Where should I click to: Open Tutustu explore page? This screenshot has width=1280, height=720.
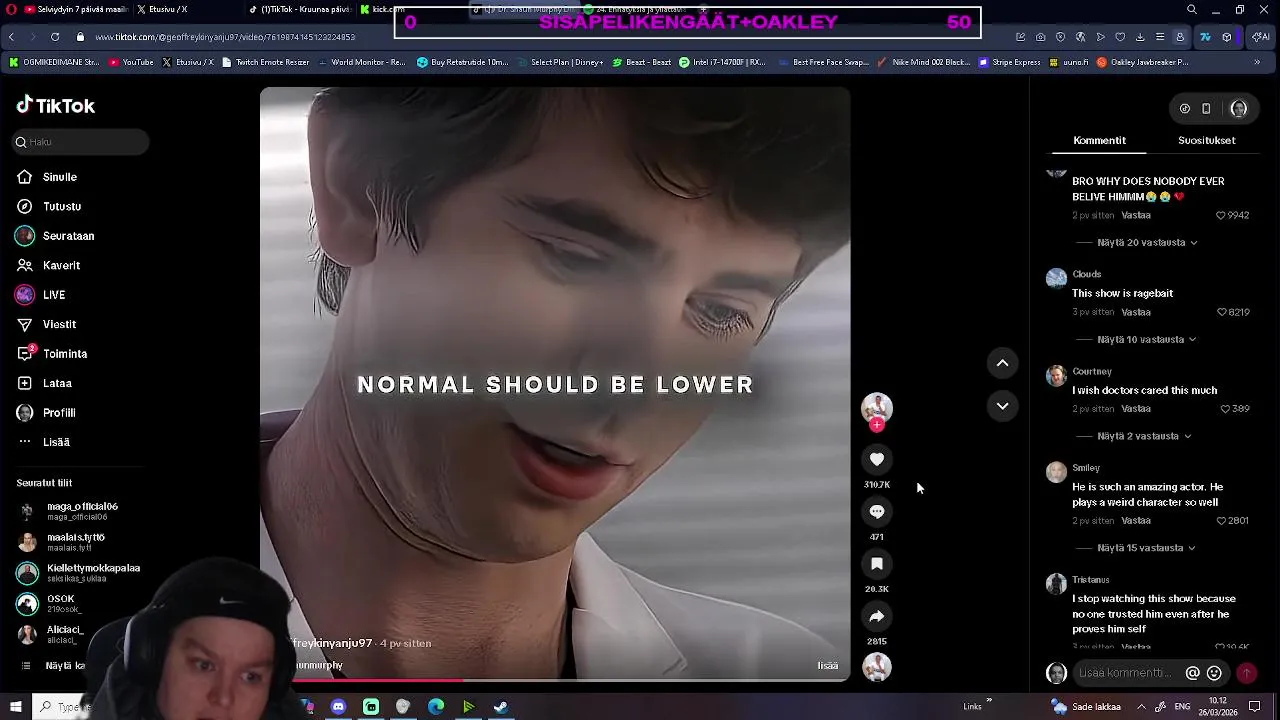point(50,206)
